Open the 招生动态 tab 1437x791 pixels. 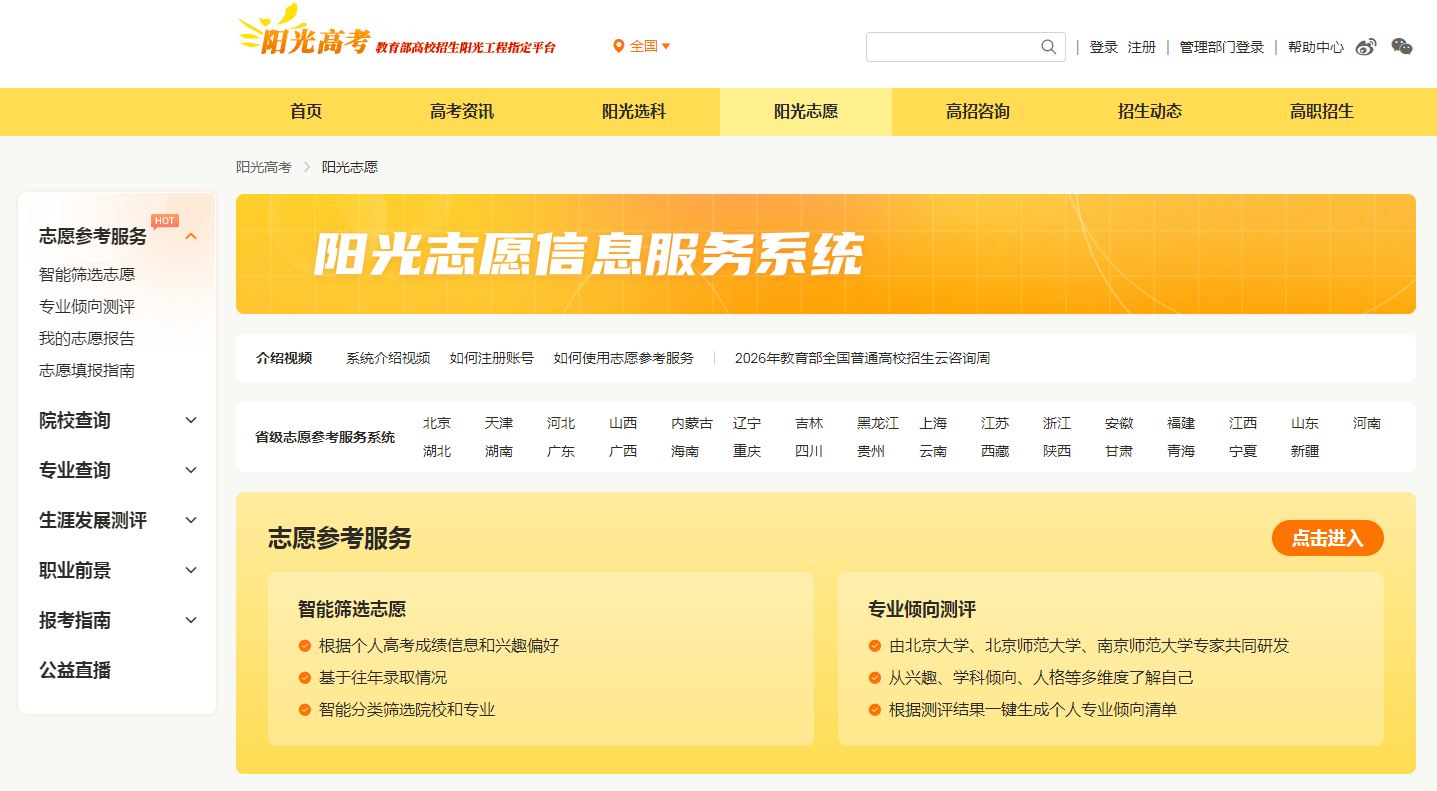[x=1150, y=112]
